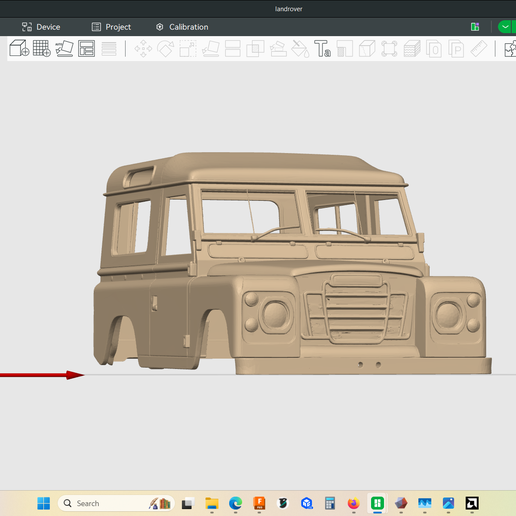Image resolution: width=516 pixels, height=516 pixels.
Task: Click the Add plate grid icon
Action: (x=42, y=49)
